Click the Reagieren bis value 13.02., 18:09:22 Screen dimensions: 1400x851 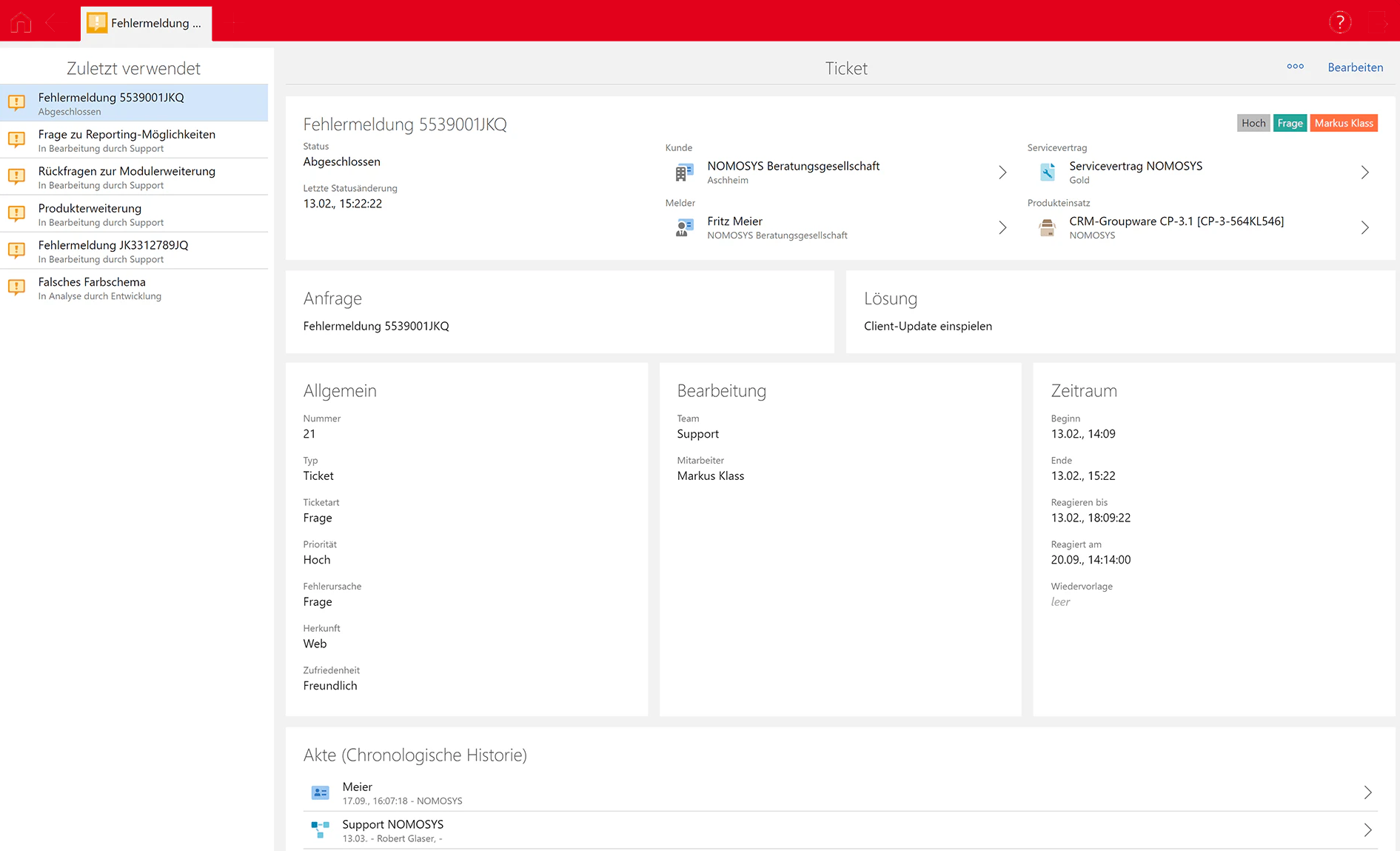(1091, 518)
